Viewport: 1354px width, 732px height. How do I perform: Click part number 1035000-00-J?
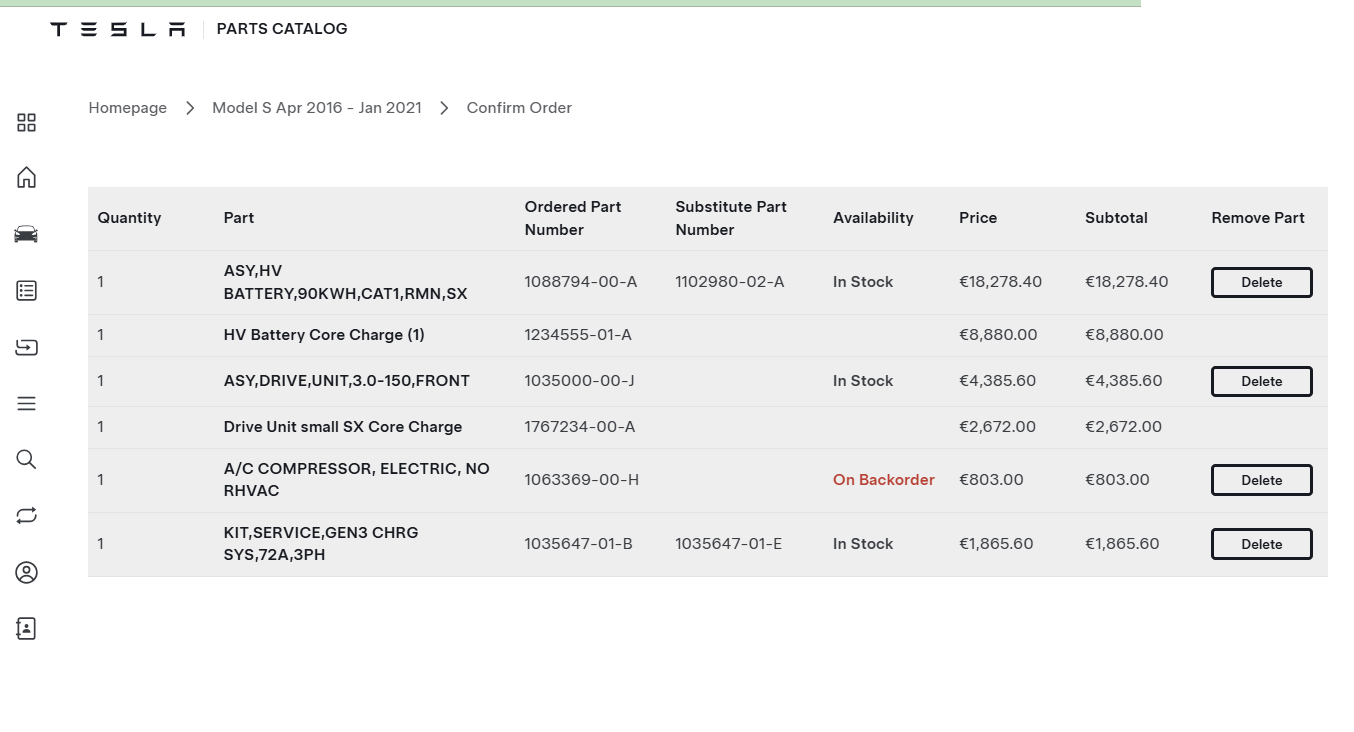(x=580, y=381)
